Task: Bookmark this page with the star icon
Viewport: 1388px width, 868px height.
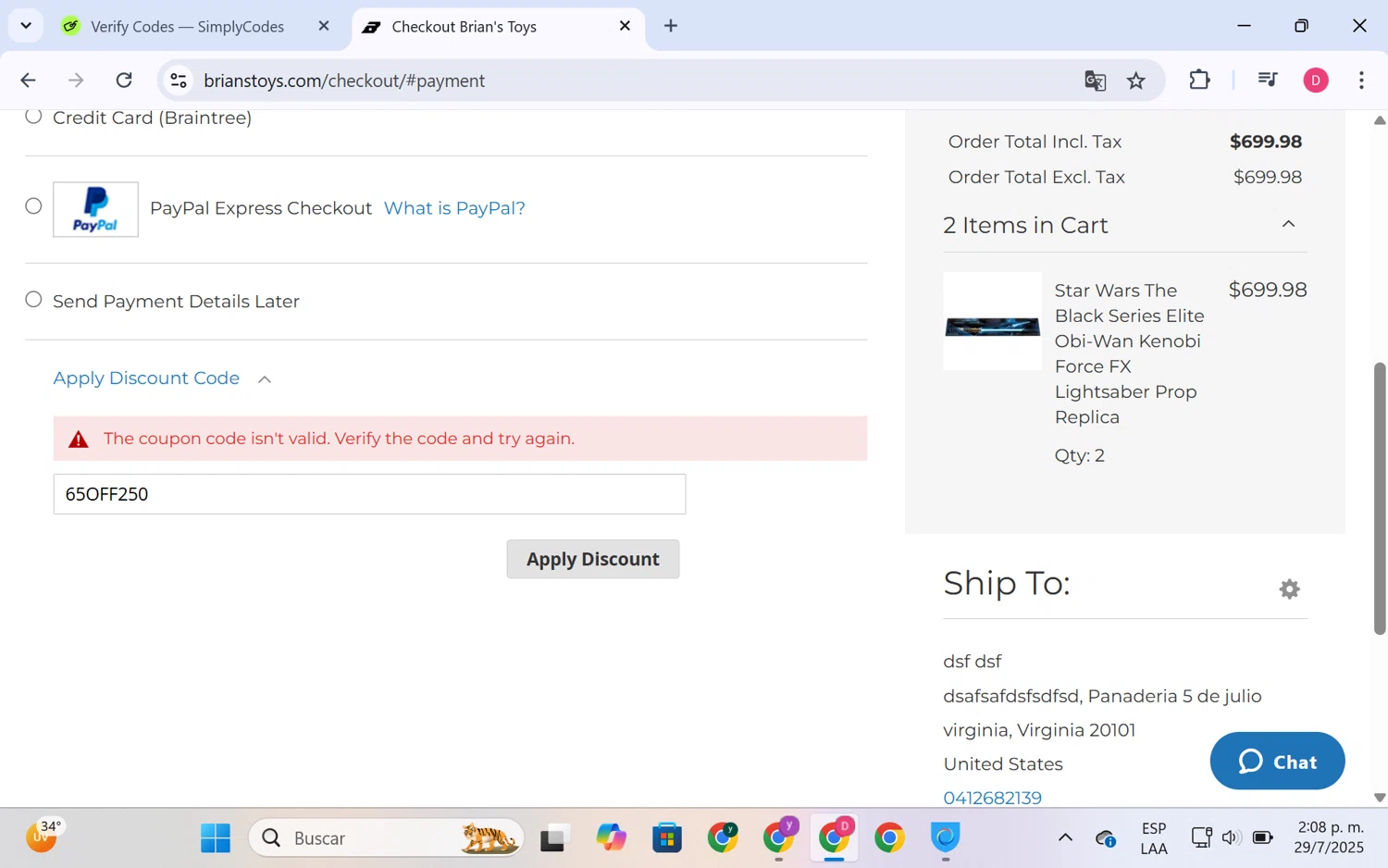Action: 1136,81
